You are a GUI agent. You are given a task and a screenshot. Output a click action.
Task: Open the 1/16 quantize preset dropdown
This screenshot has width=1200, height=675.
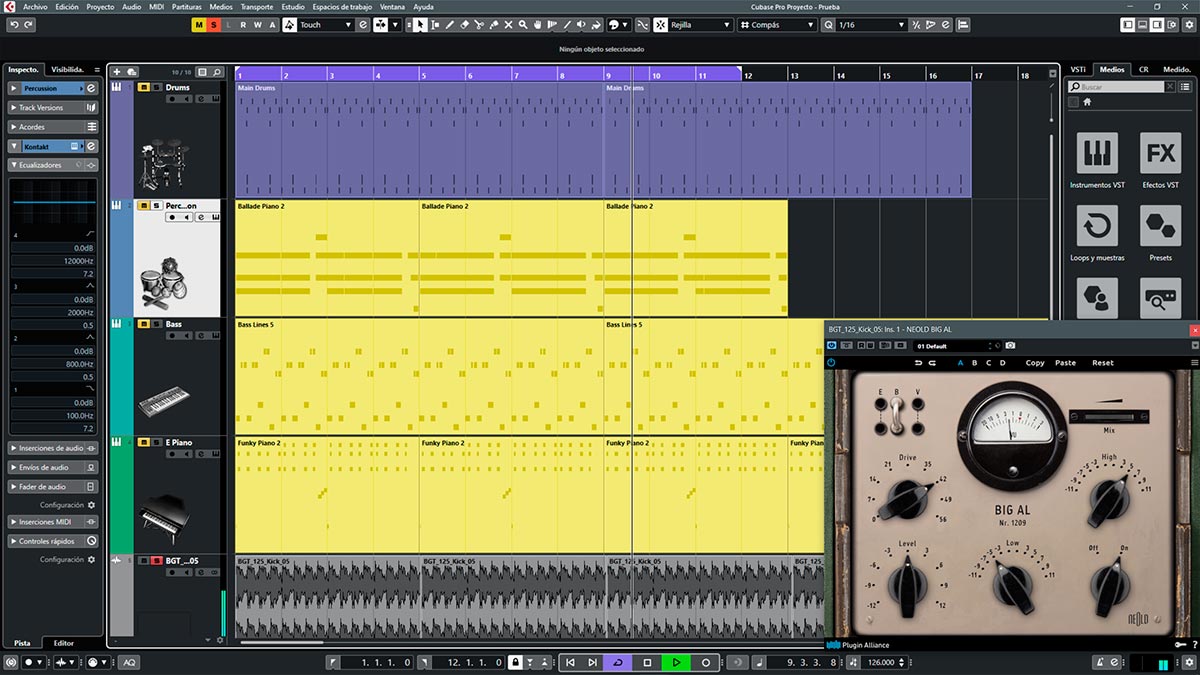pyautogui.click(x=870, y=24)
